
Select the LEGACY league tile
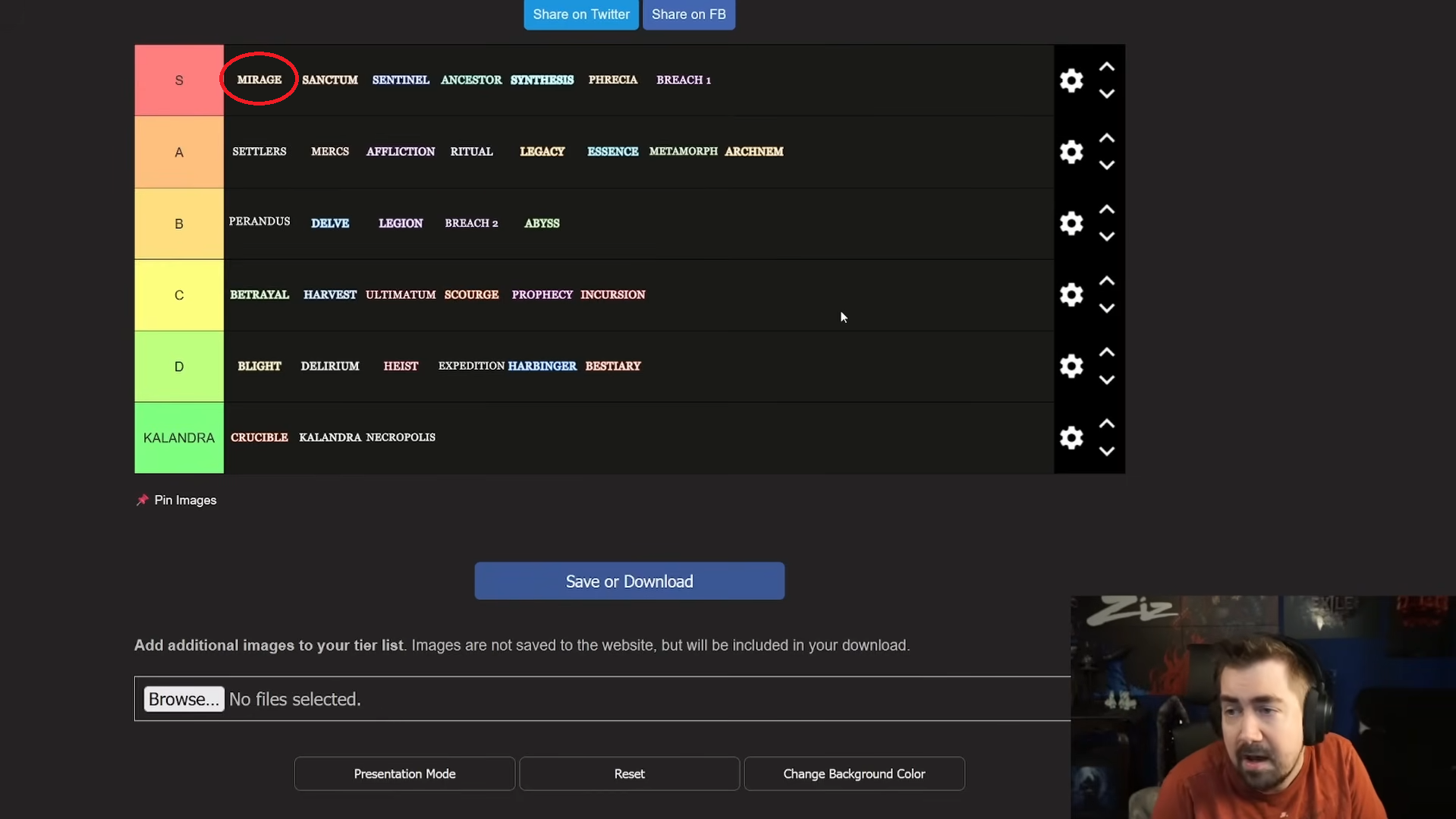[x=542, y=152]
